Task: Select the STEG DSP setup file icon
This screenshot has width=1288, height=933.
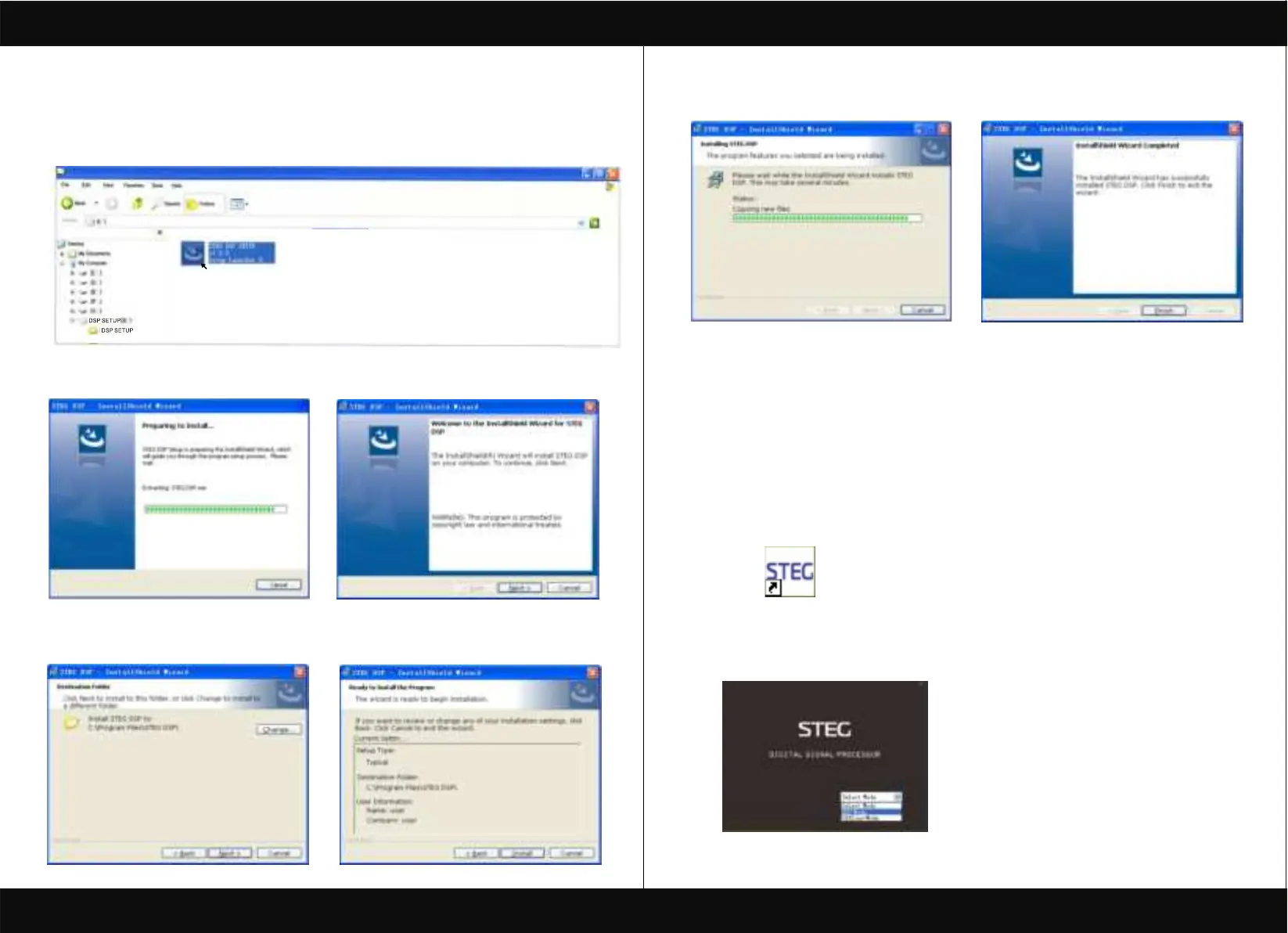Action: (193, 253)
